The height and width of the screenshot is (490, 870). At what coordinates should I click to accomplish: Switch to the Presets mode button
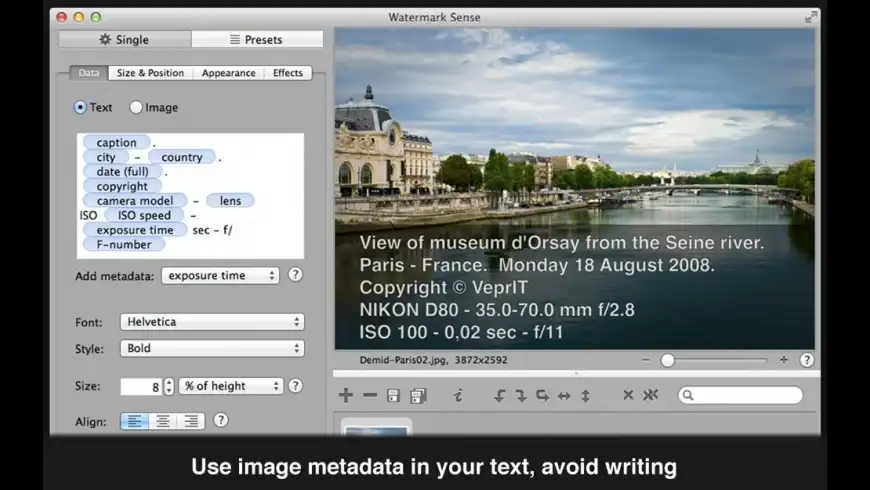pyautogui.click(x=257, y=39)
